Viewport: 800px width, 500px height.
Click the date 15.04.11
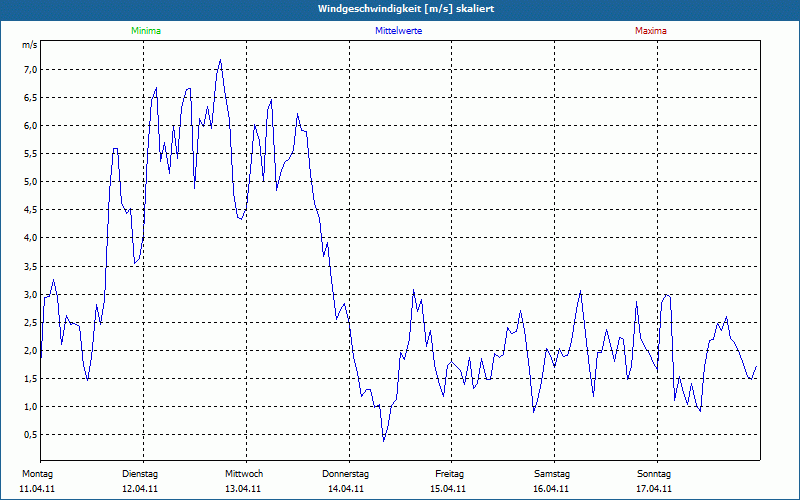pyautogui.click(x=448, y=489)
